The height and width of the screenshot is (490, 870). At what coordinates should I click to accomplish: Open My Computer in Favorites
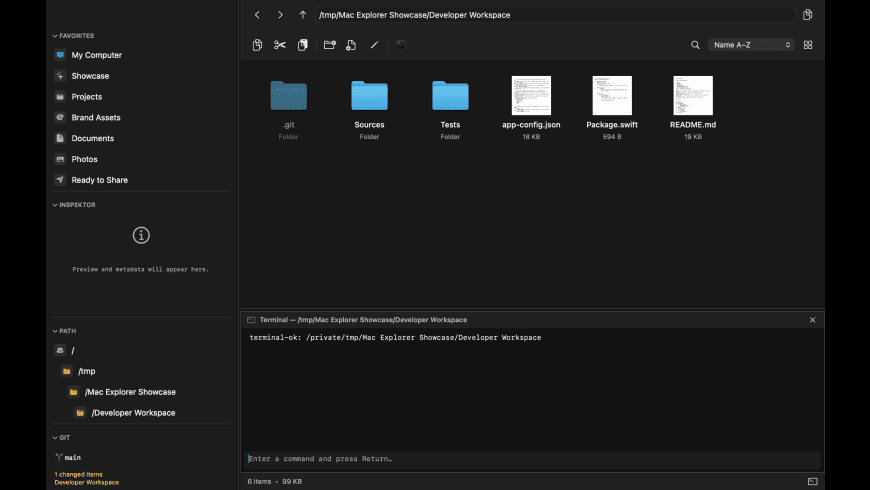tap(97, 55)
